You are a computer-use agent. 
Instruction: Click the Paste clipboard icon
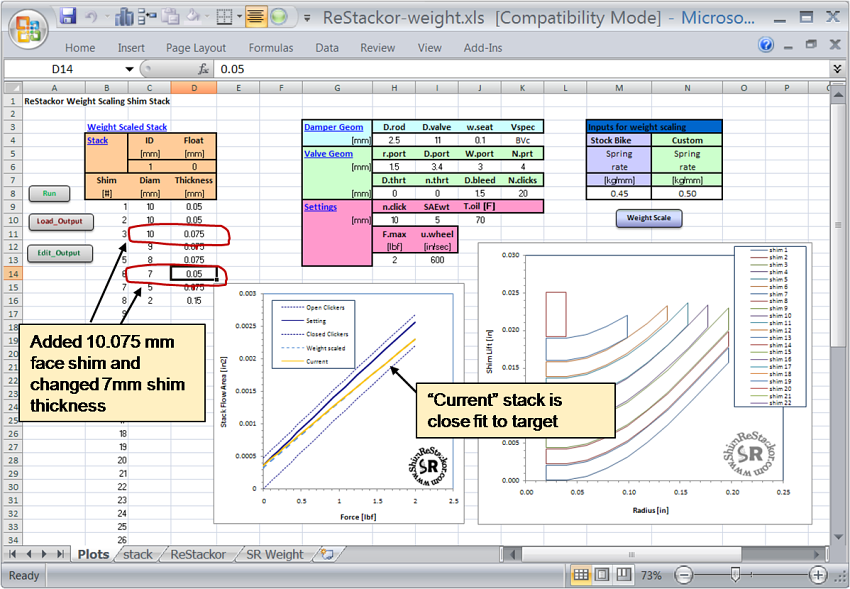[x=171, y=17]
